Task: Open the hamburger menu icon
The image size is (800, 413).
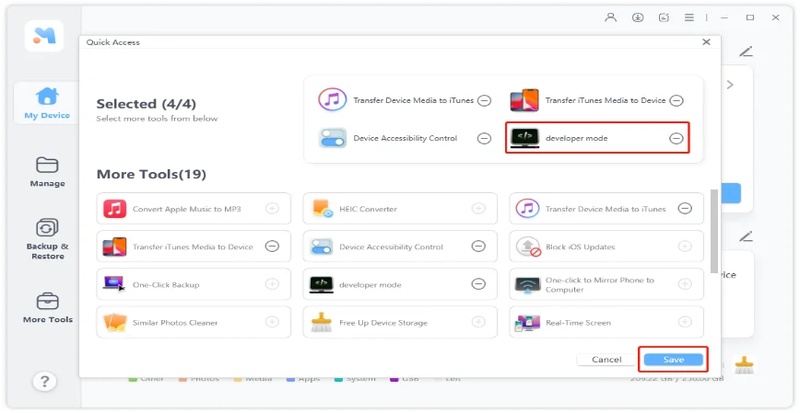Action: point(689,17)
